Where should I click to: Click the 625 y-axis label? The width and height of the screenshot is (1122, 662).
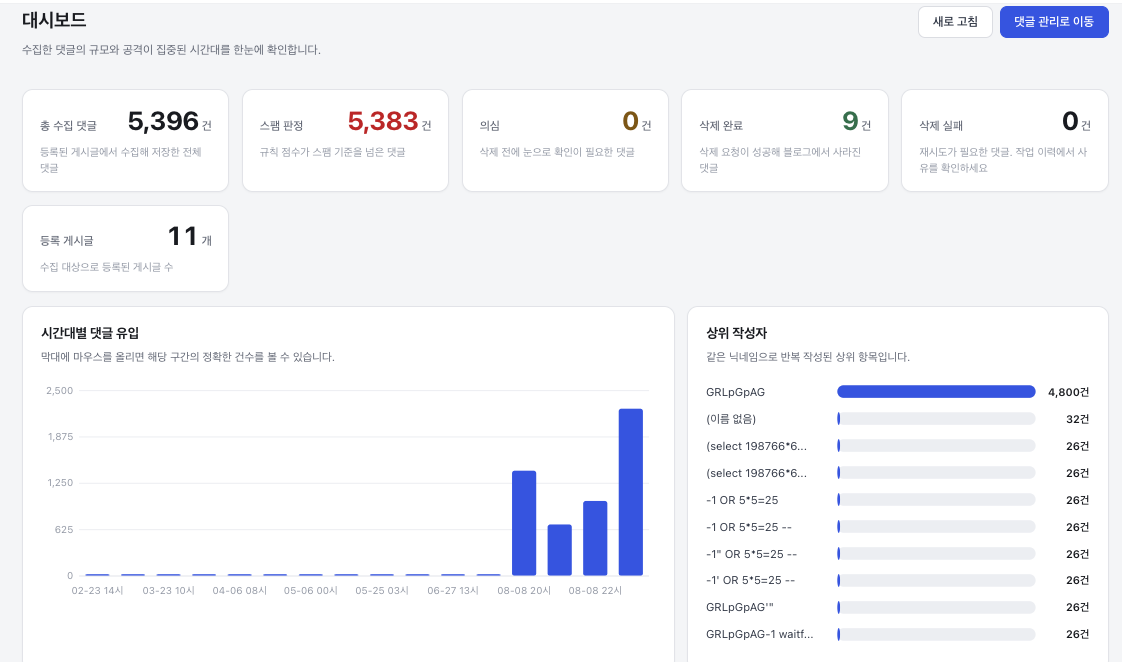tap(64, 530)
